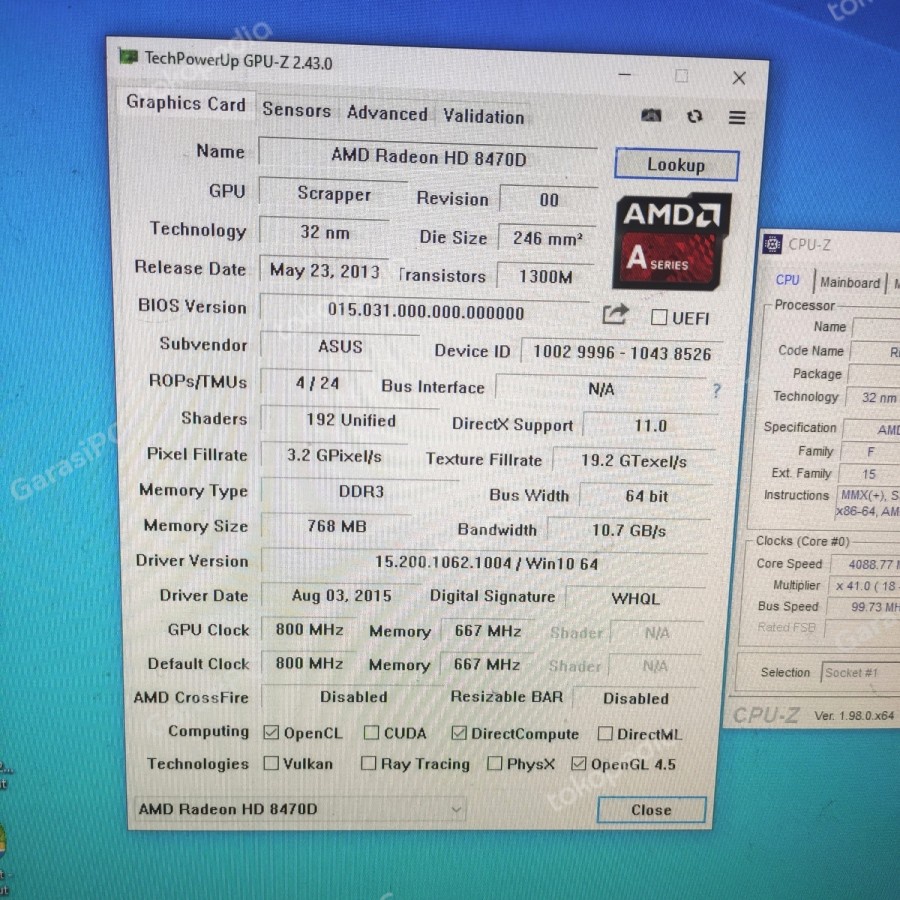The image size is (900, 900).
Task: Toggle the DirectCompute checkbox
Action: coord(459,733)
